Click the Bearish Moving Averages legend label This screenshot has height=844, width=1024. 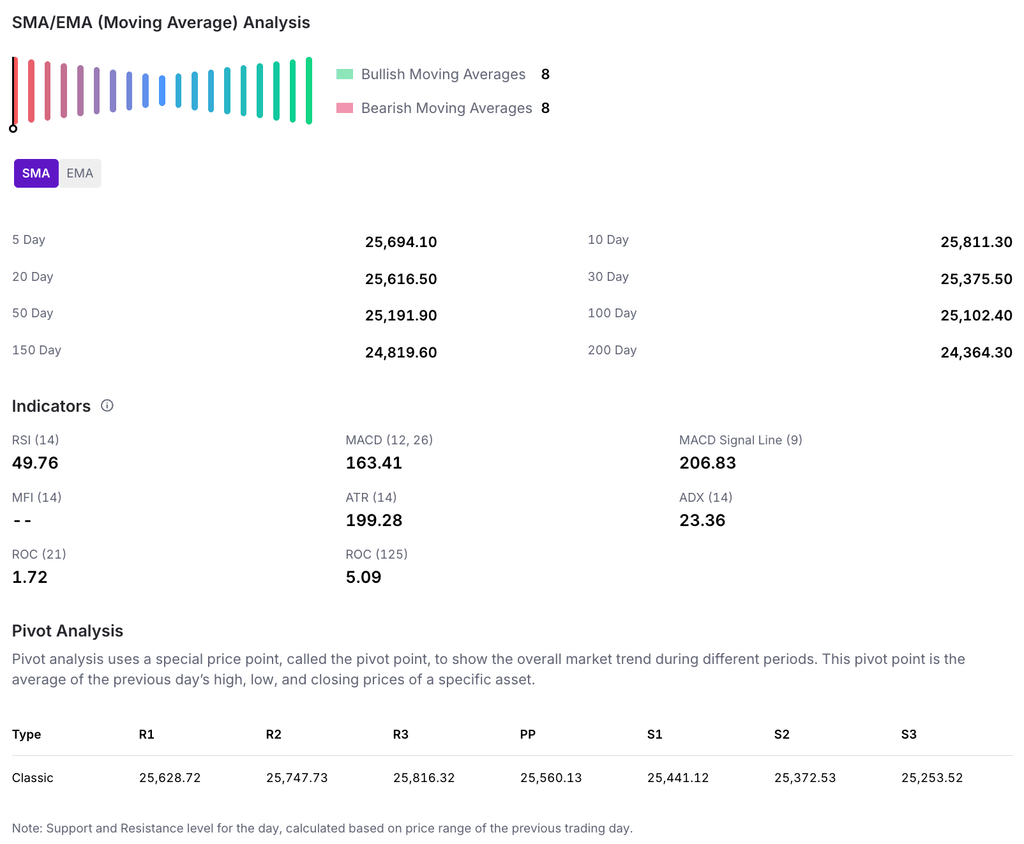(446, 108)
